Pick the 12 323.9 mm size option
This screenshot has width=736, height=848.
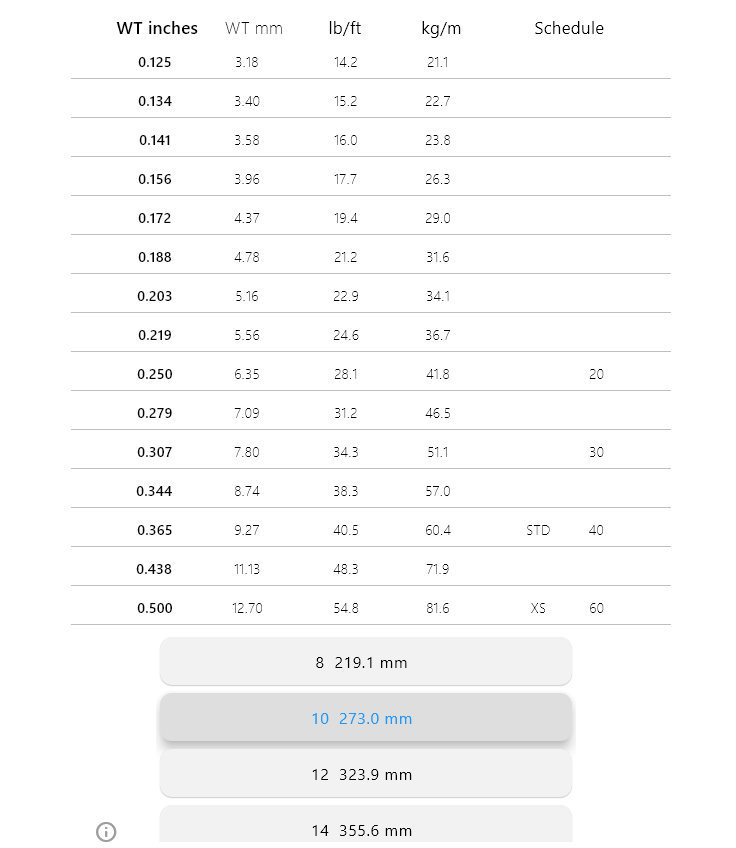pos(366,774)
